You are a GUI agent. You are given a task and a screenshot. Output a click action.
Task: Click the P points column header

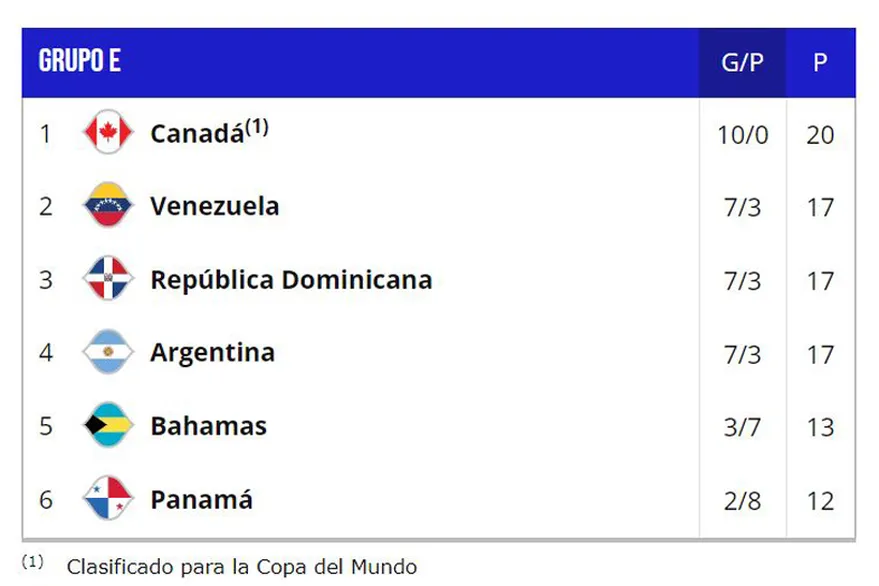[820, 62]
